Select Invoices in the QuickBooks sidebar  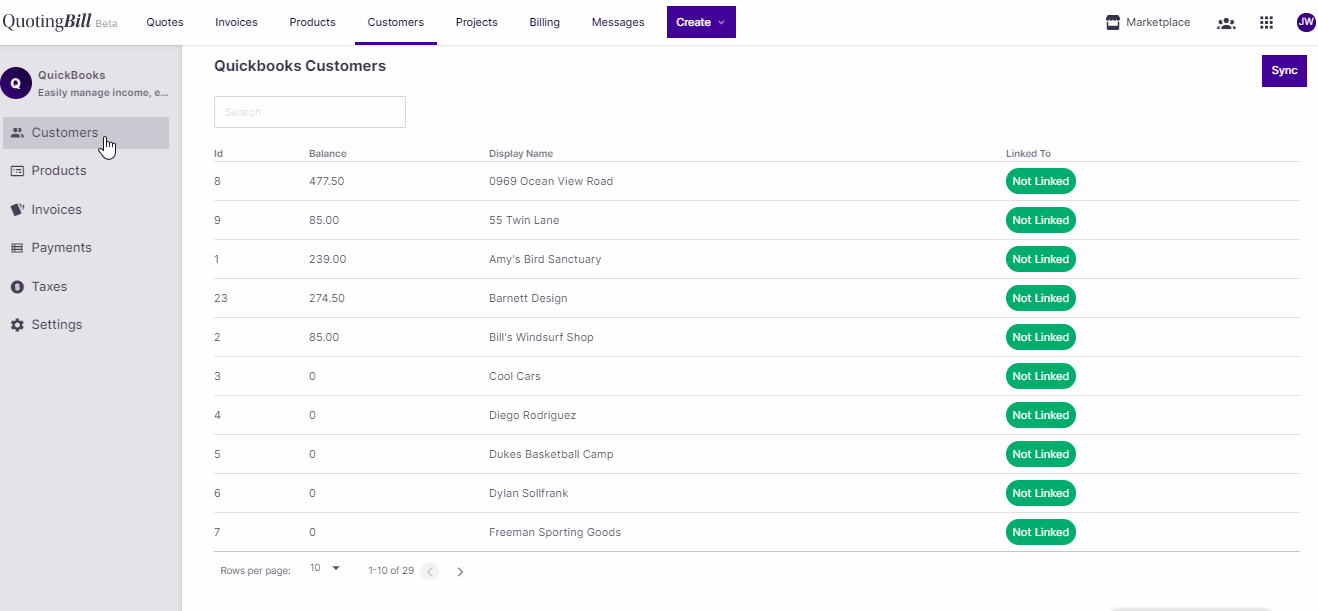point(86,210)
